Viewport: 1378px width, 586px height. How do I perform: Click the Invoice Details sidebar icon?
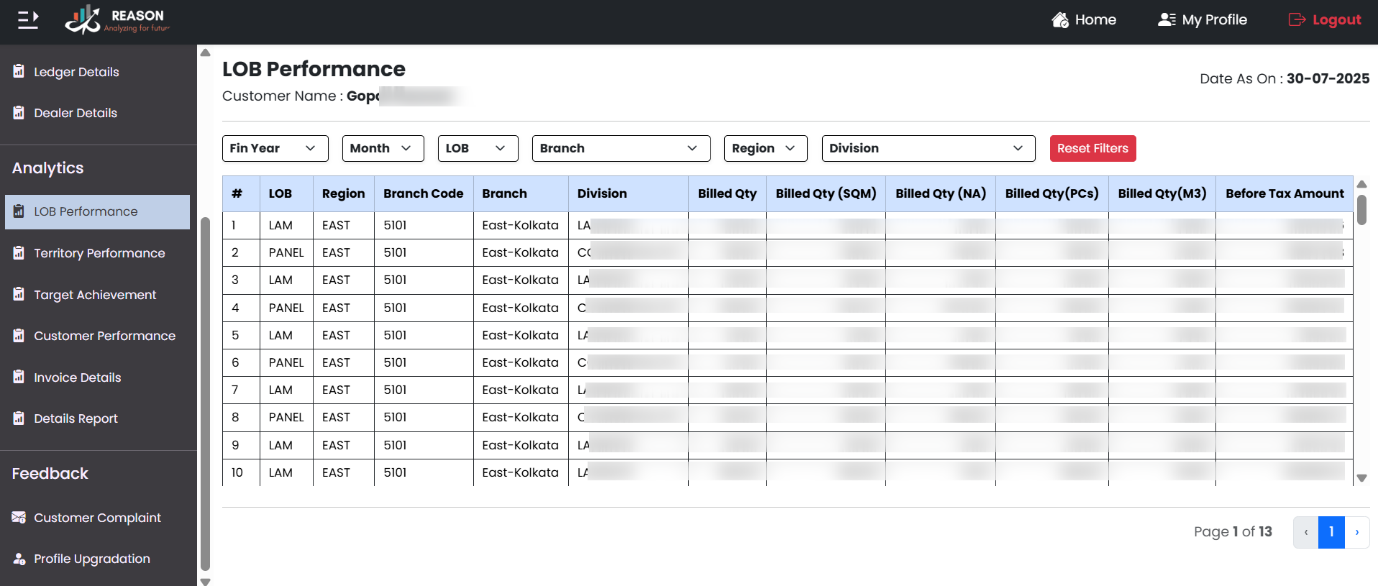[x=18, y=377]
